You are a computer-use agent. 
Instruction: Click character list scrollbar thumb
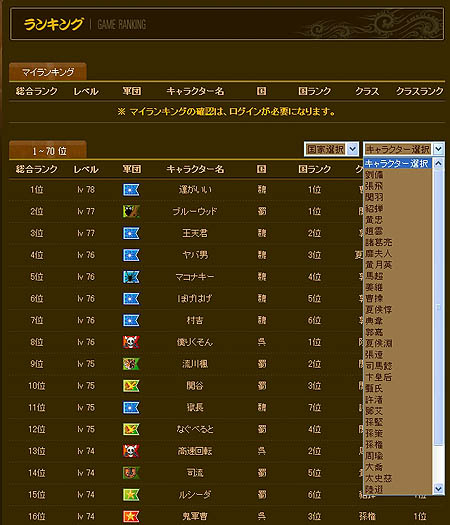438,307
